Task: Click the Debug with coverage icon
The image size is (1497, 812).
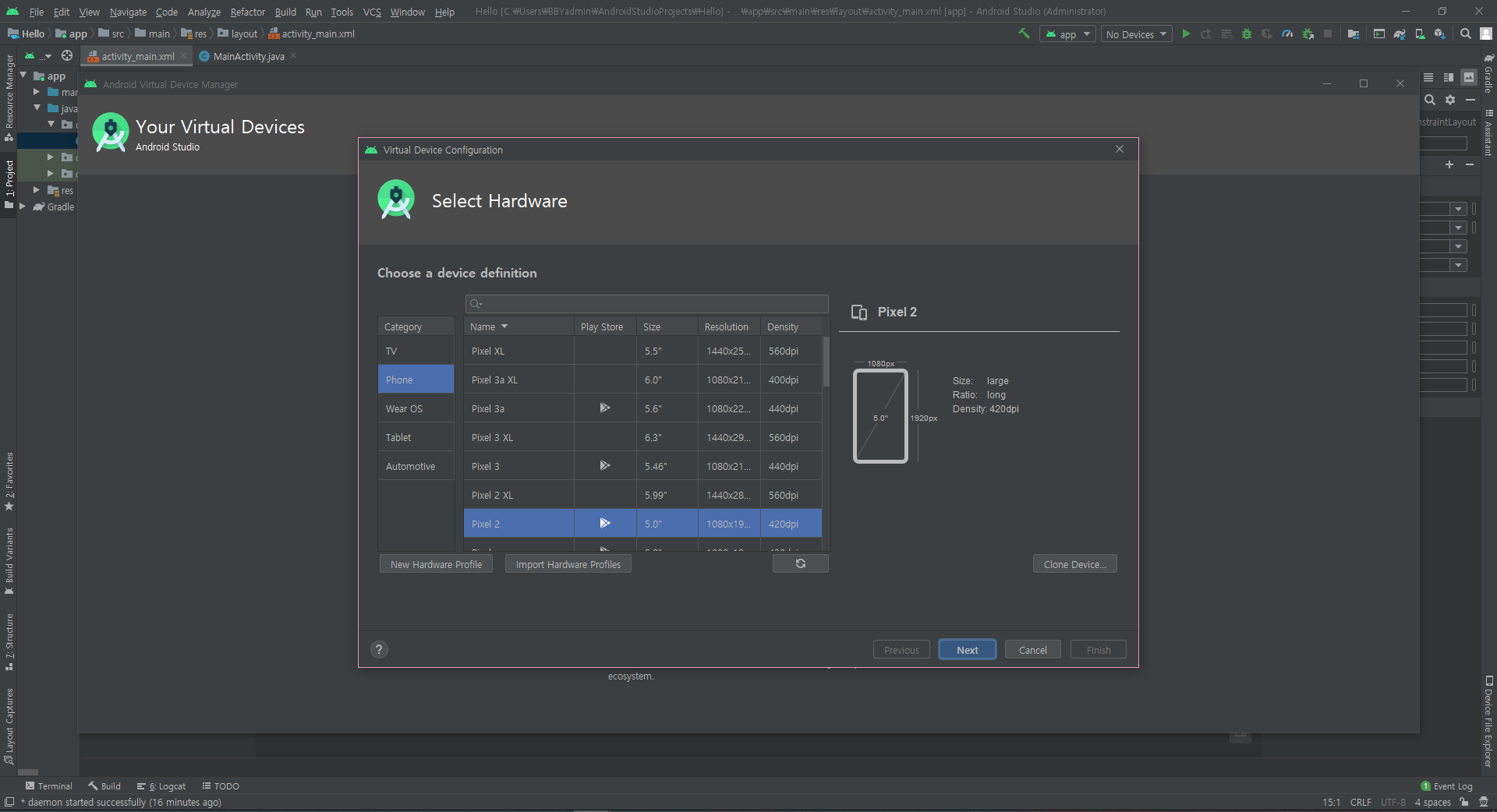Action: tap(1267, 34)
